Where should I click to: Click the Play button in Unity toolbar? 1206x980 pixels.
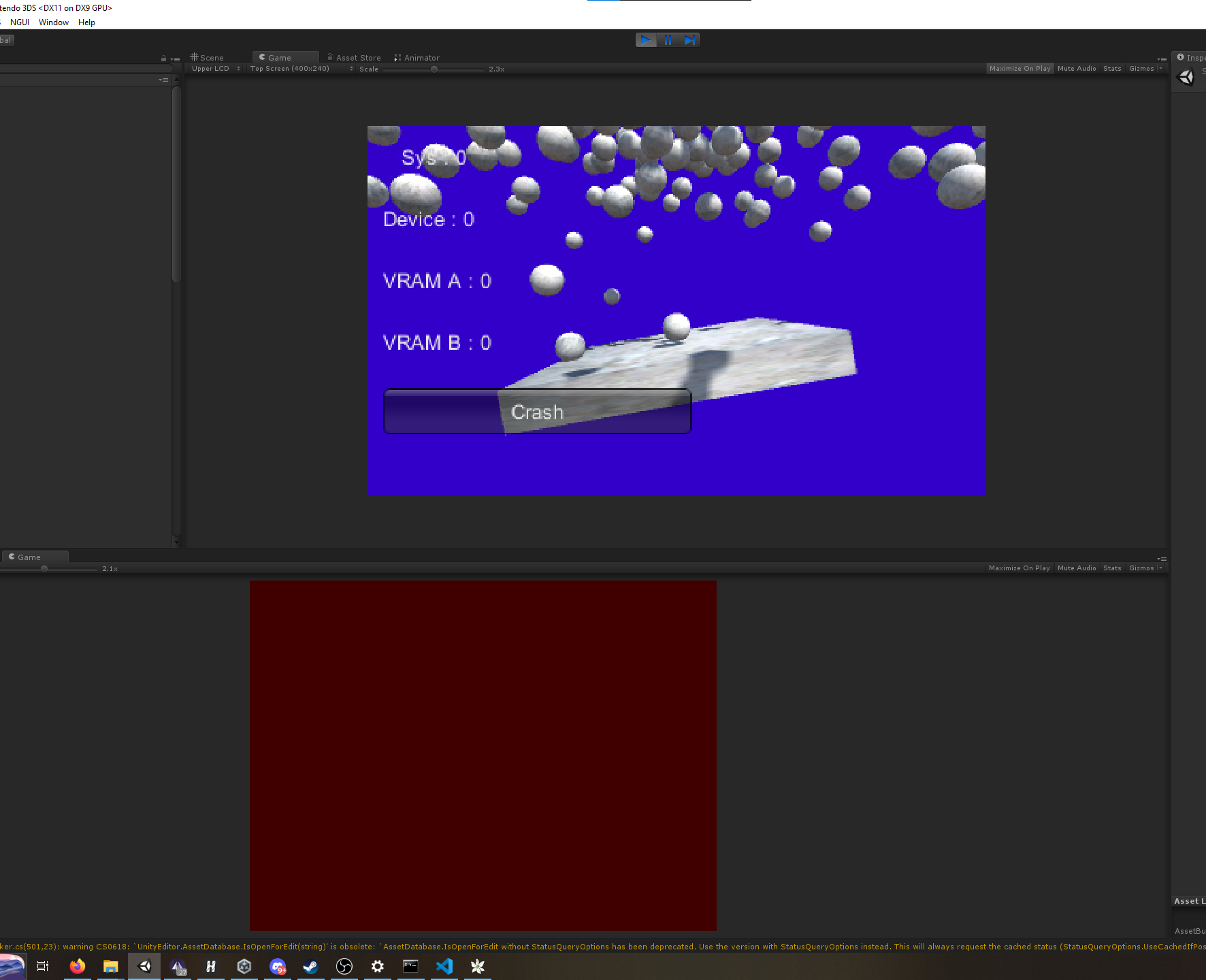click(646, 40)
